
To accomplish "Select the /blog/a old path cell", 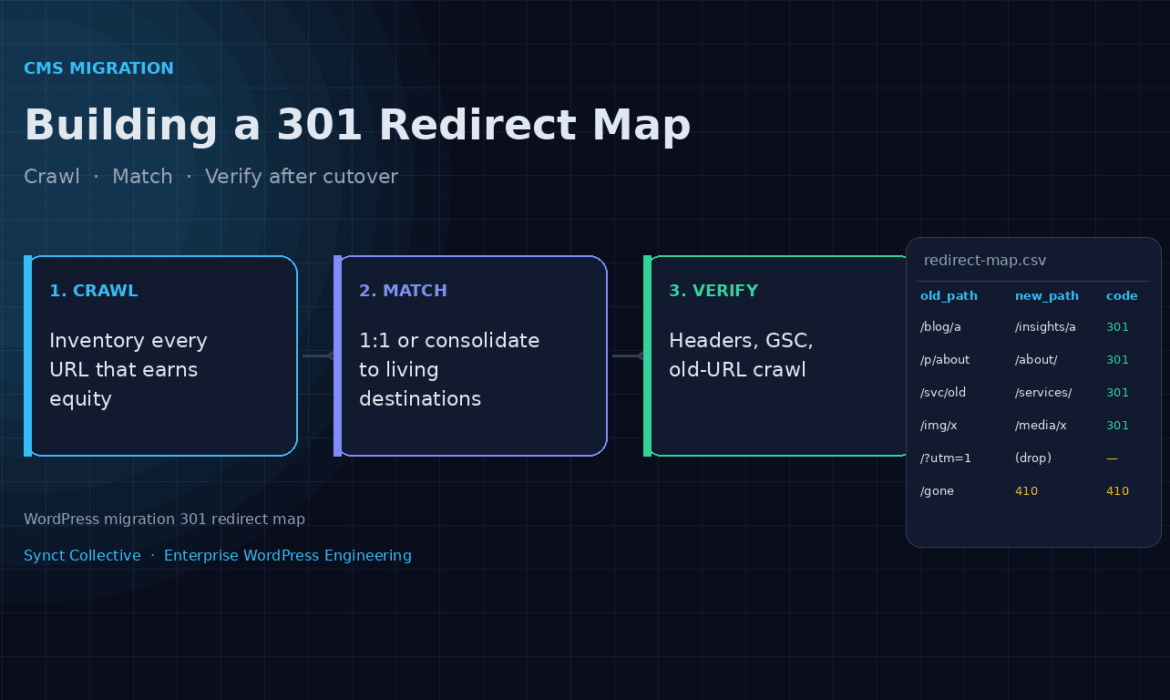I will (940, 327).
